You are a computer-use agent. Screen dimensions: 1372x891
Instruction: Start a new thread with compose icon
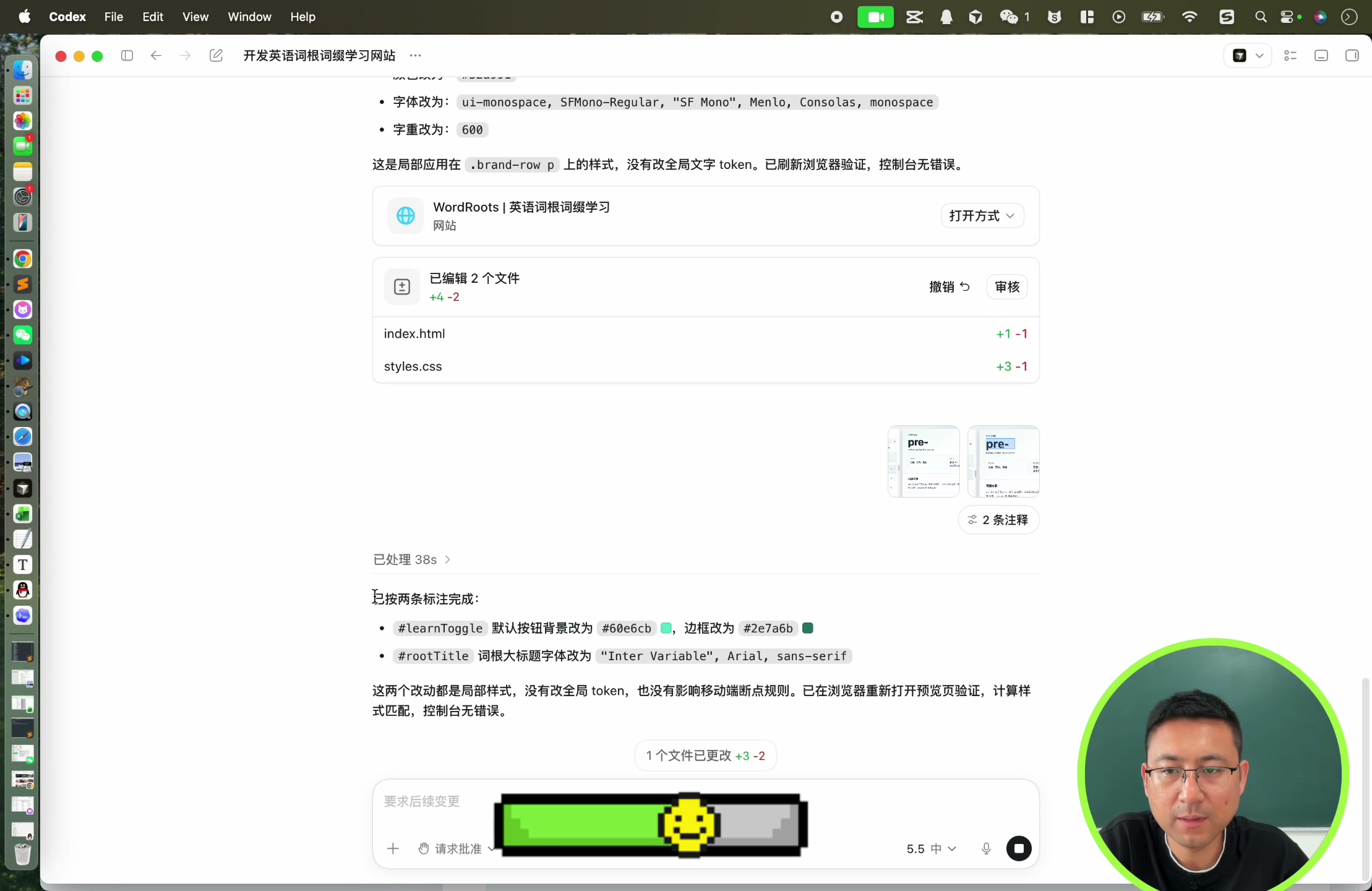(216, 56)
